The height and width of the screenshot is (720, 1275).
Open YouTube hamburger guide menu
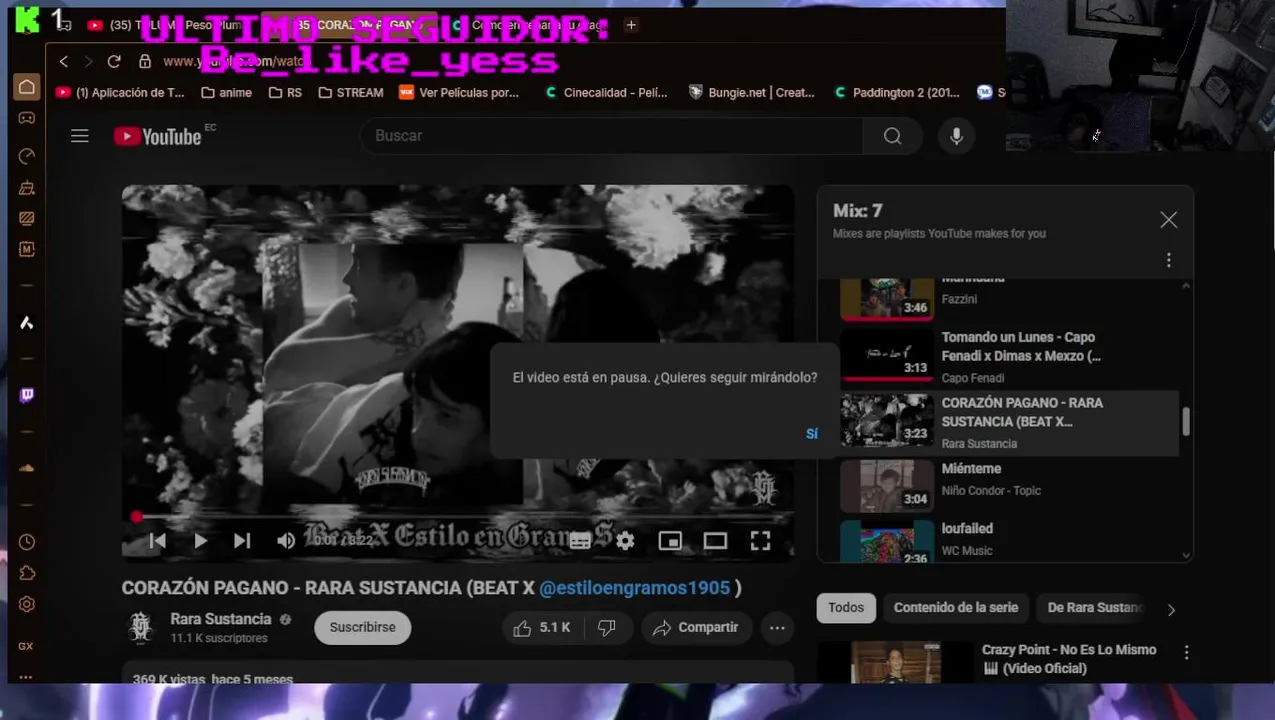[x=80, y=136]
